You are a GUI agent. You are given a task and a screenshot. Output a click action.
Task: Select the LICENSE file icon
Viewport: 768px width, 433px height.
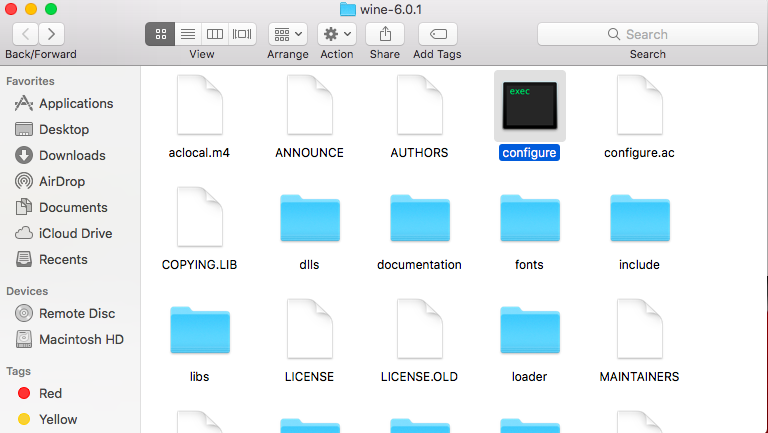point(310,329)
